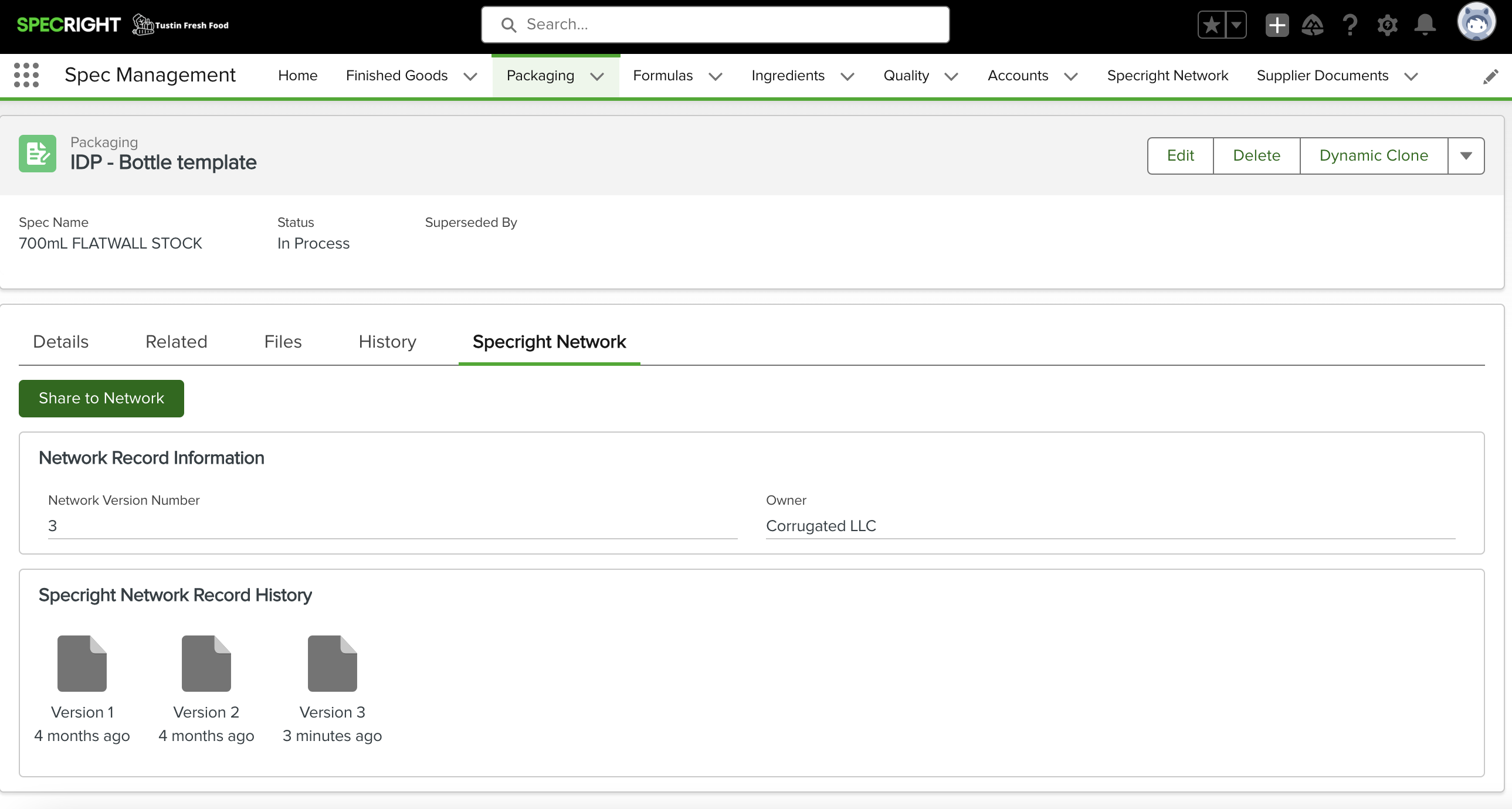The height and width of the screenshot is (809, 1512).
Task: Click the In Process status value
Action: [x=313, y=243]
